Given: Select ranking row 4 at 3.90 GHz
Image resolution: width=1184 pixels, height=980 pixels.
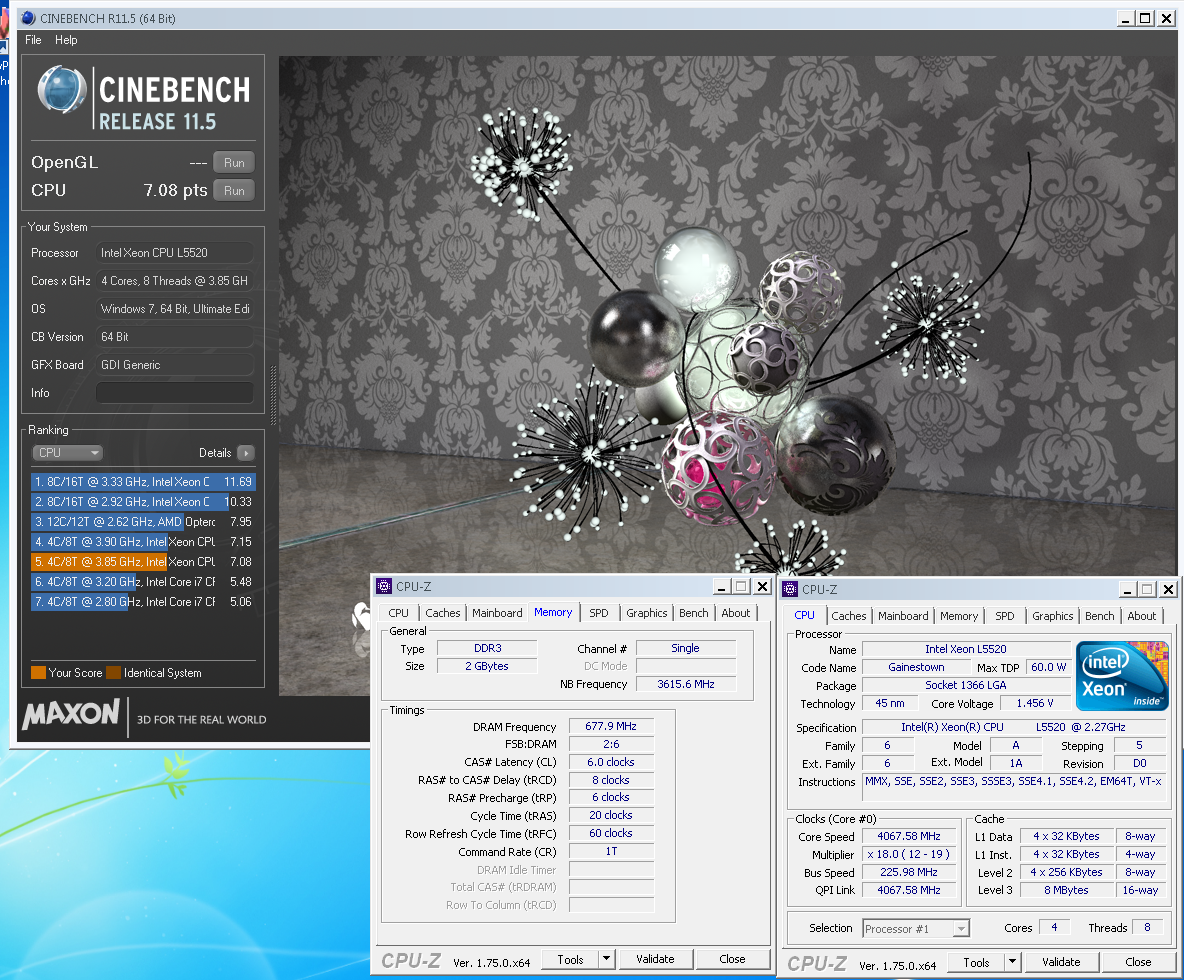Looking at the screenshot, I should (143, 541).
